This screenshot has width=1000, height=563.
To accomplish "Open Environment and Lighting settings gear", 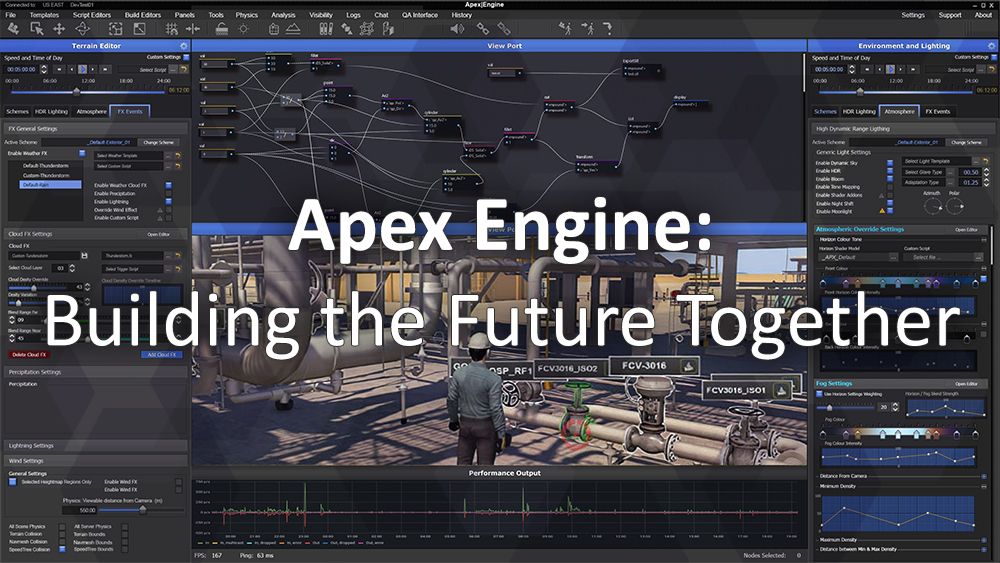I will point(992,46).
